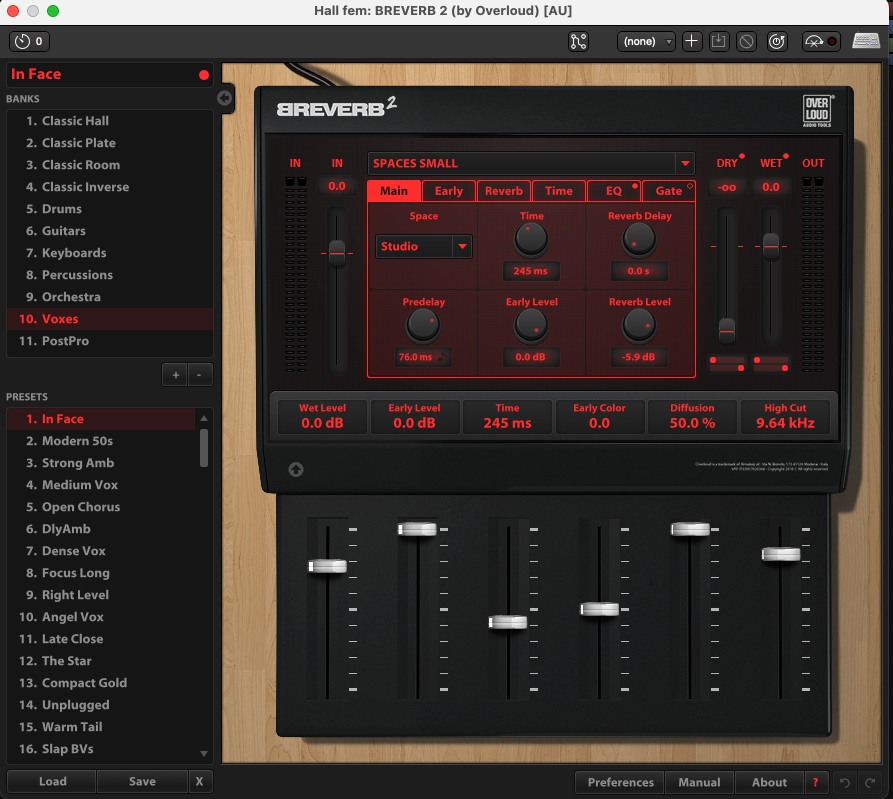Click the save-preset download icon in toolbar
Screen dimensions: 893x799
click(x=719, y=42)
